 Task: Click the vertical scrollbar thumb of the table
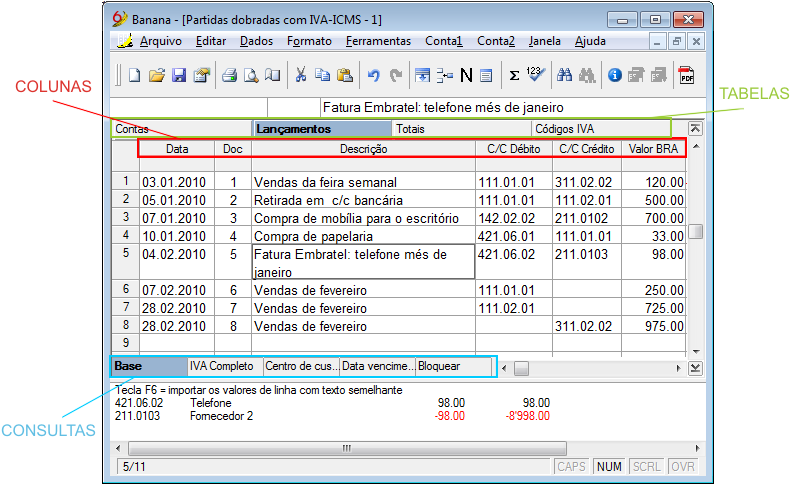coord(695,231)
